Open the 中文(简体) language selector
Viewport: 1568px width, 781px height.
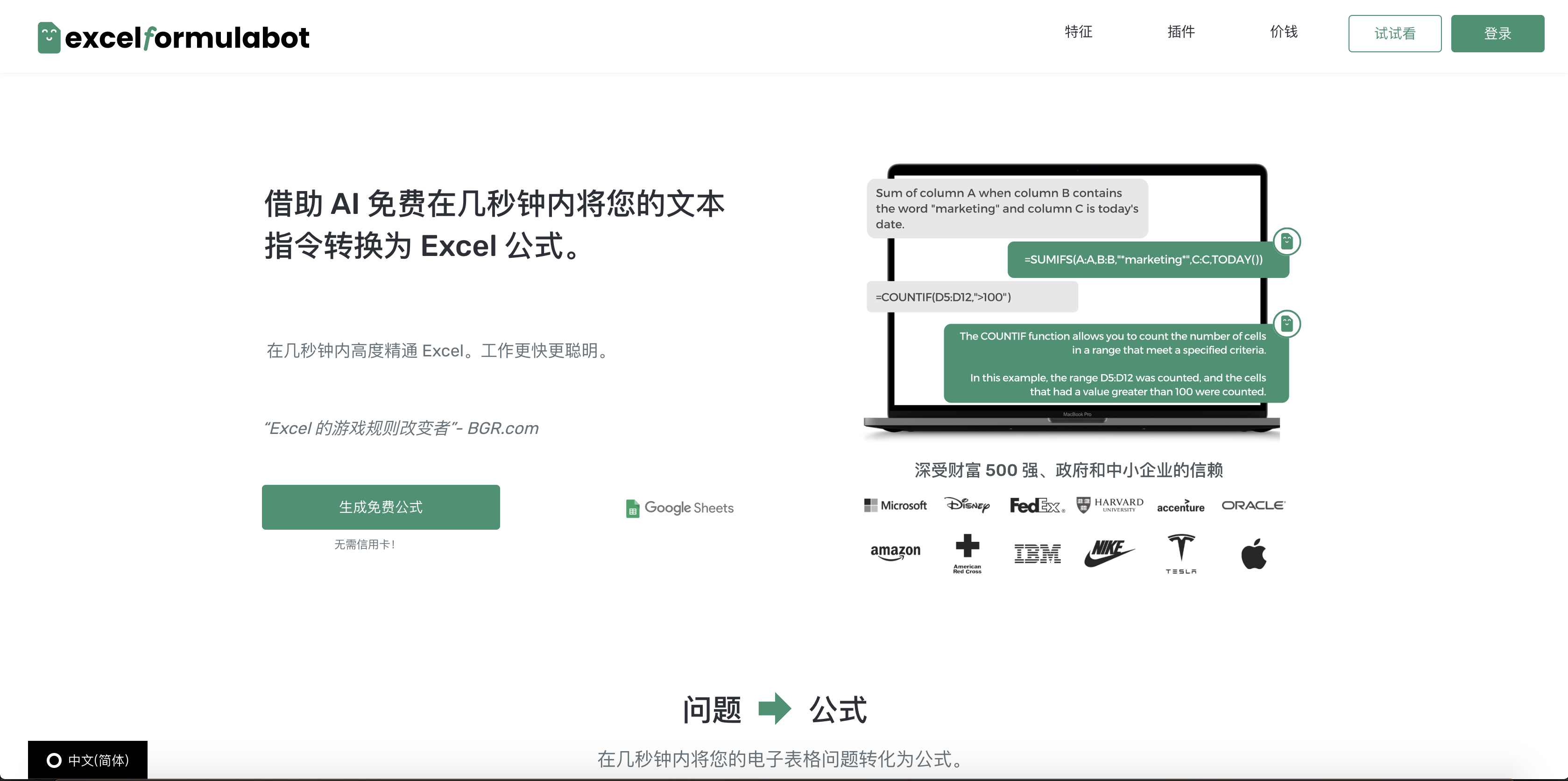pos(88,760)
